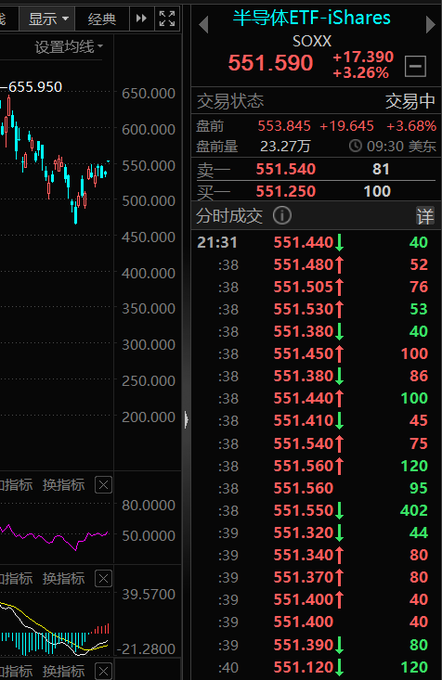Viewport: 442px width, 680px height.
Task: Open 详 trade details button
Action: [425, 216]
